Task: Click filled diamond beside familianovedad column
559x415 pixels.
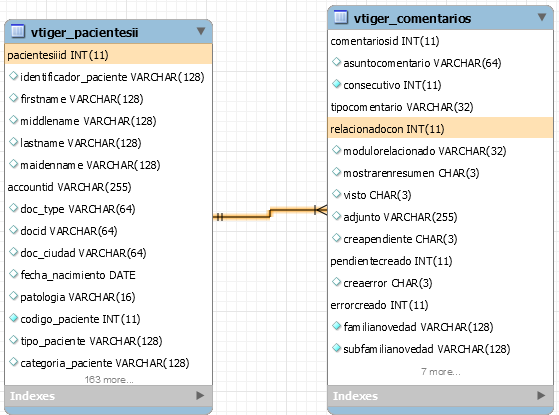Action: [336, 326]
